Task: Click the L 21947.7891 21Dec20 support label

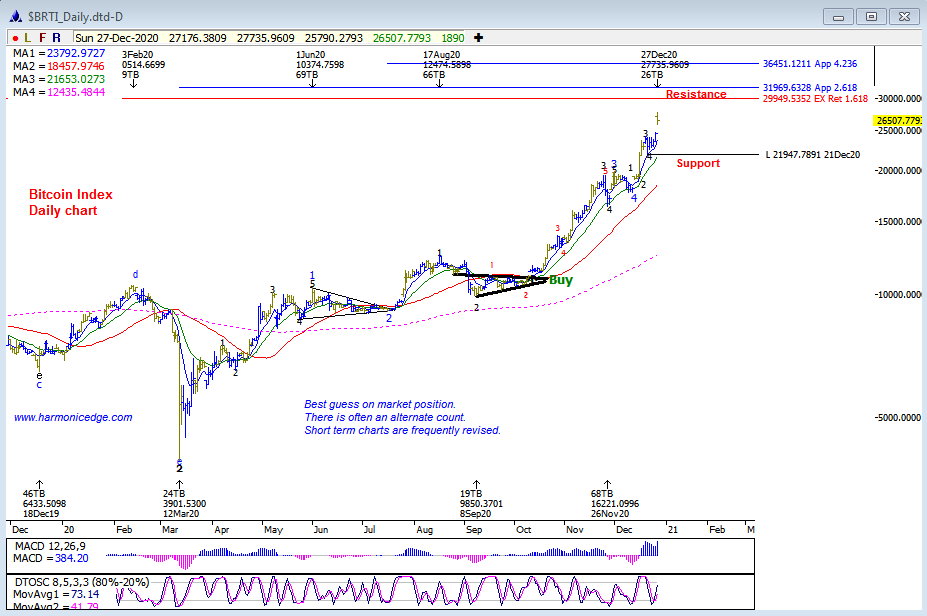Action: click(813, 155)
